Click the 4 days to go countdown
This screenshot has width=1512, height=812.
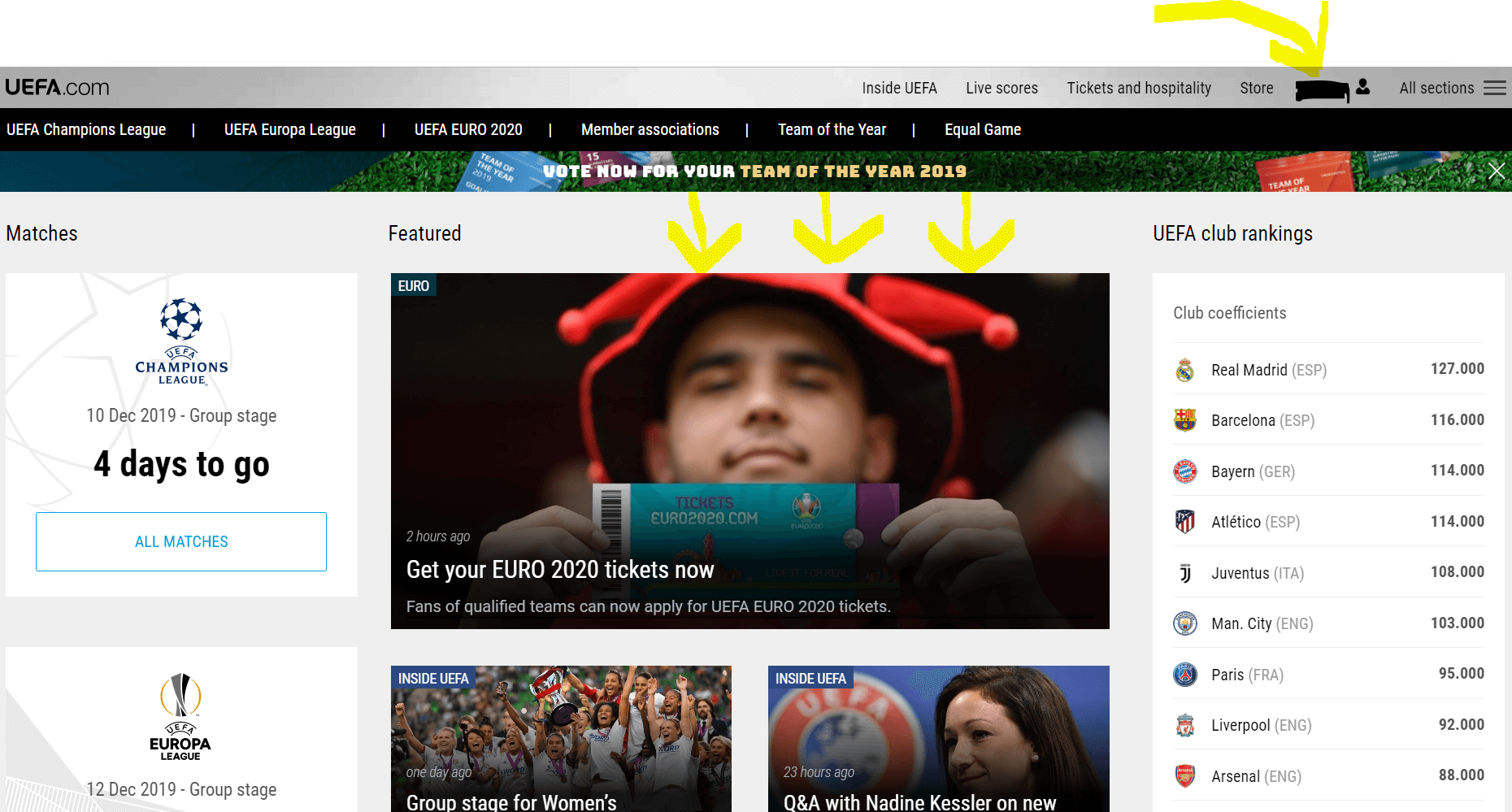(181, 464)
